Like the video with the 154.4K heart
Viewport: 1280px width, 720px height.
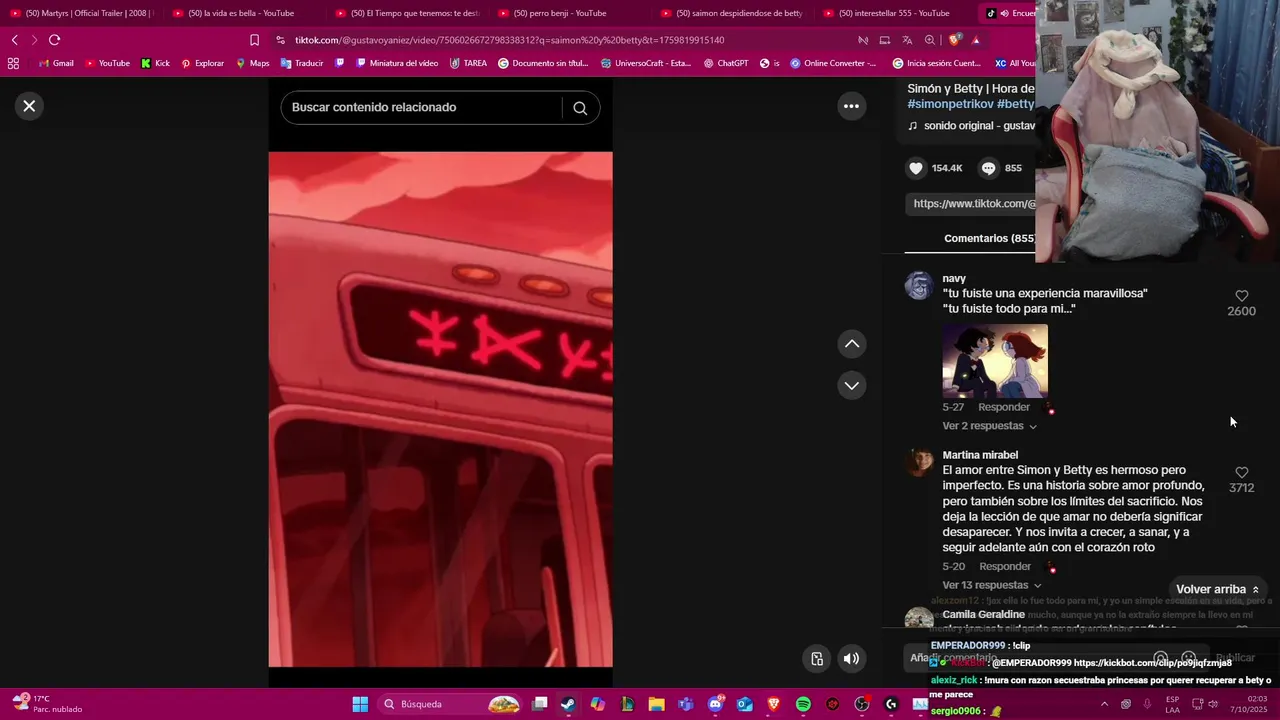(x=916, y=168)
